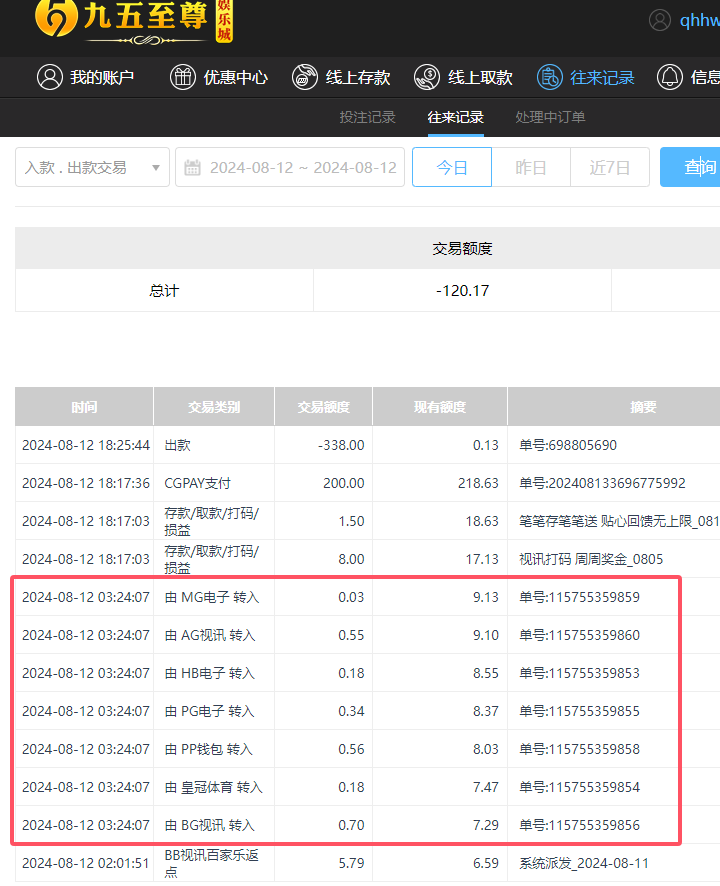Viewport: 720px width, 886px height.
Task: Sort by the 交易额度 column header
Action: [x=324, y=407]
